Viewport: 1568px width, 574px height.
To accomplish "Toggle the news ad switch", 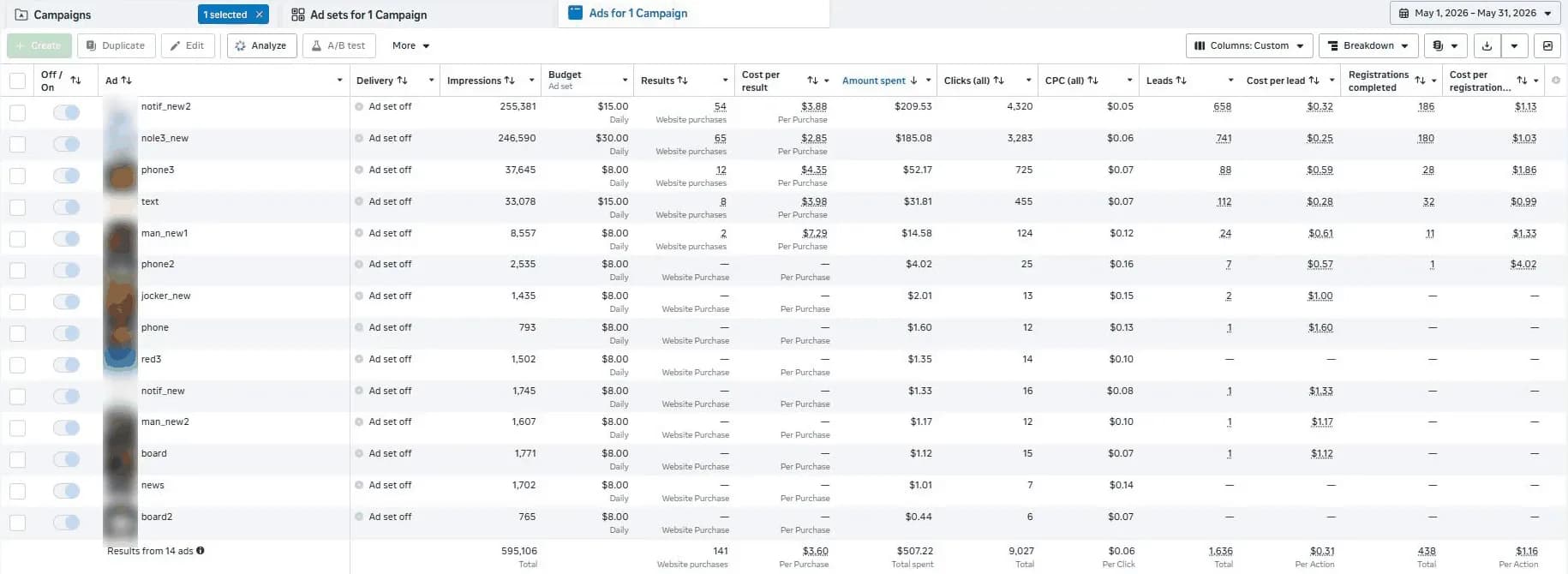I will (66, 491).
